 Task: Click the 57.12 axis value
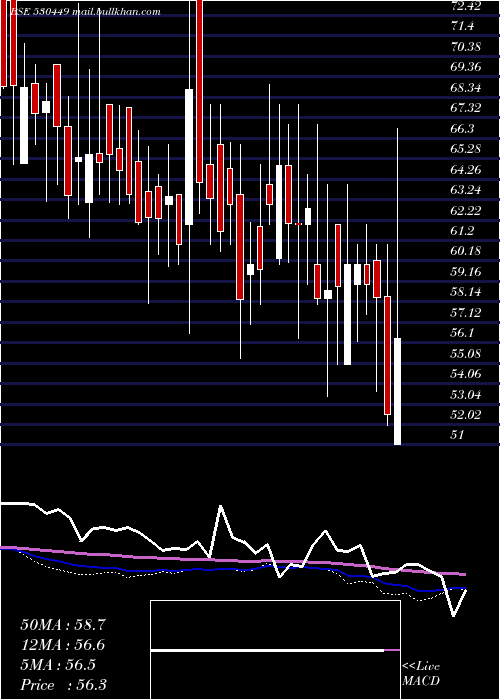click(466, 312)
